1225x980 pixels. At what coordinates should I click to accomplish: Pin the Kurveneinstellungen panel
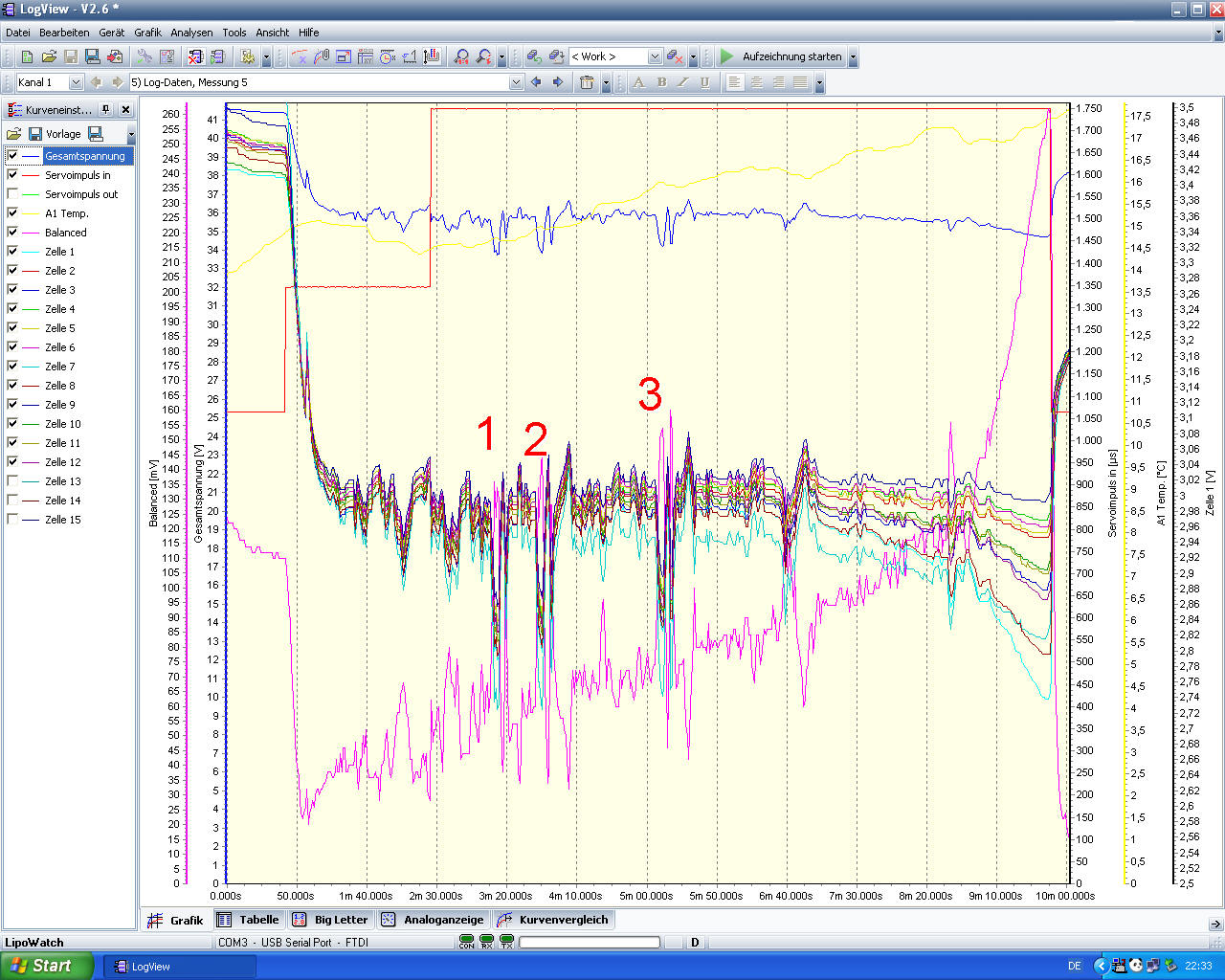pyautogui.click(x=106, y=110)
